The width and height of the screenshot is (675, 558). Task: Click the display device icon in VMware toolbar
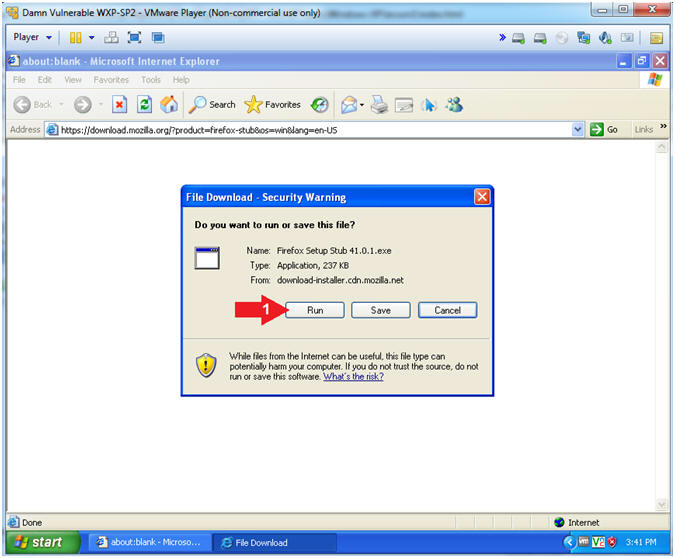tap(627, 38)
